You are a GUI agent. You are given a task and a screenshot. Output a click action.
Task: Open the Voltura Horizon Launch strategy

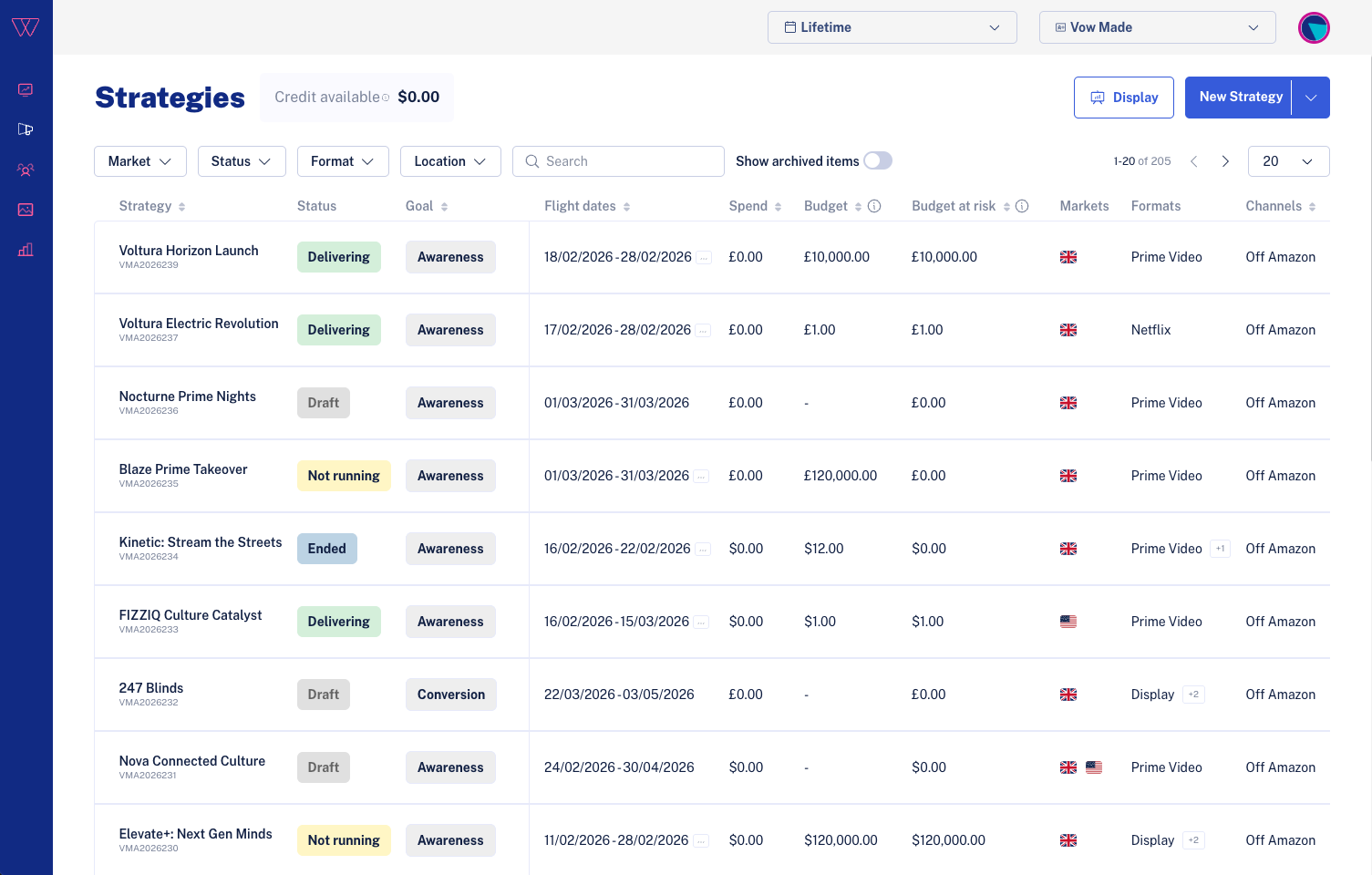click(x=189, y=251)
